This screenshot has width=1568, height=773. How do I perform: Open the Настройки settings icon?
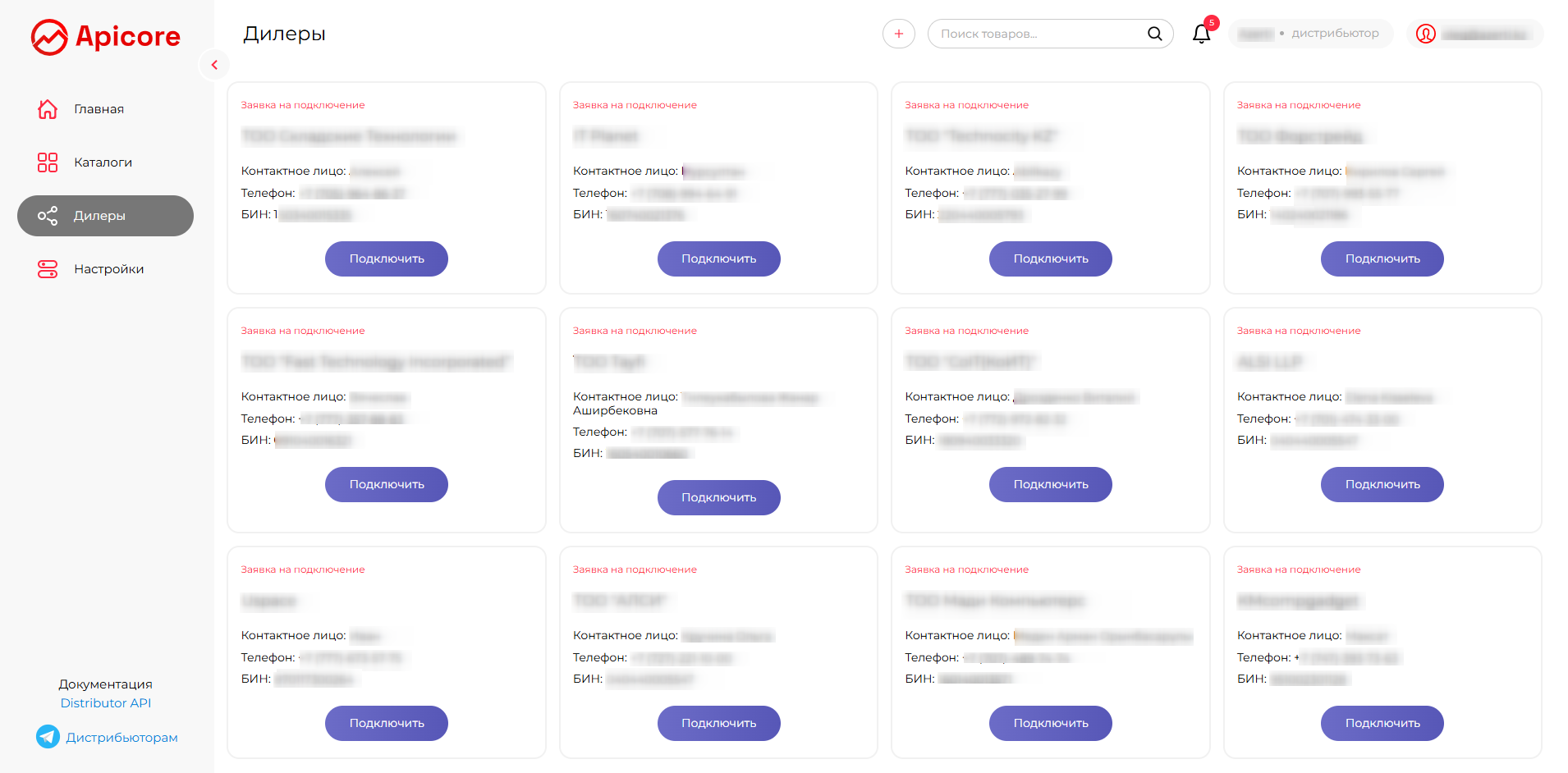coord(48,269)
